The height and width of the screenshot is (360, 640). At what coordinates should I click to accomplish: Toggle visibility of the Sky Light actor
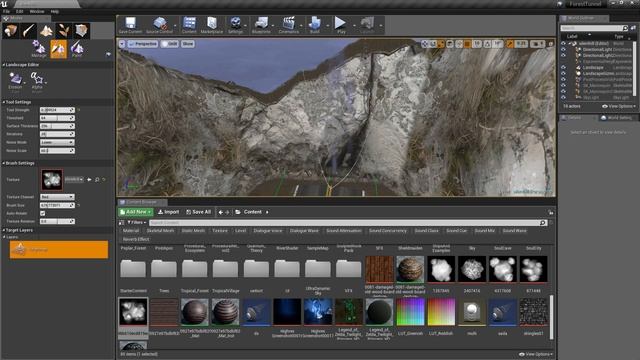563,98
